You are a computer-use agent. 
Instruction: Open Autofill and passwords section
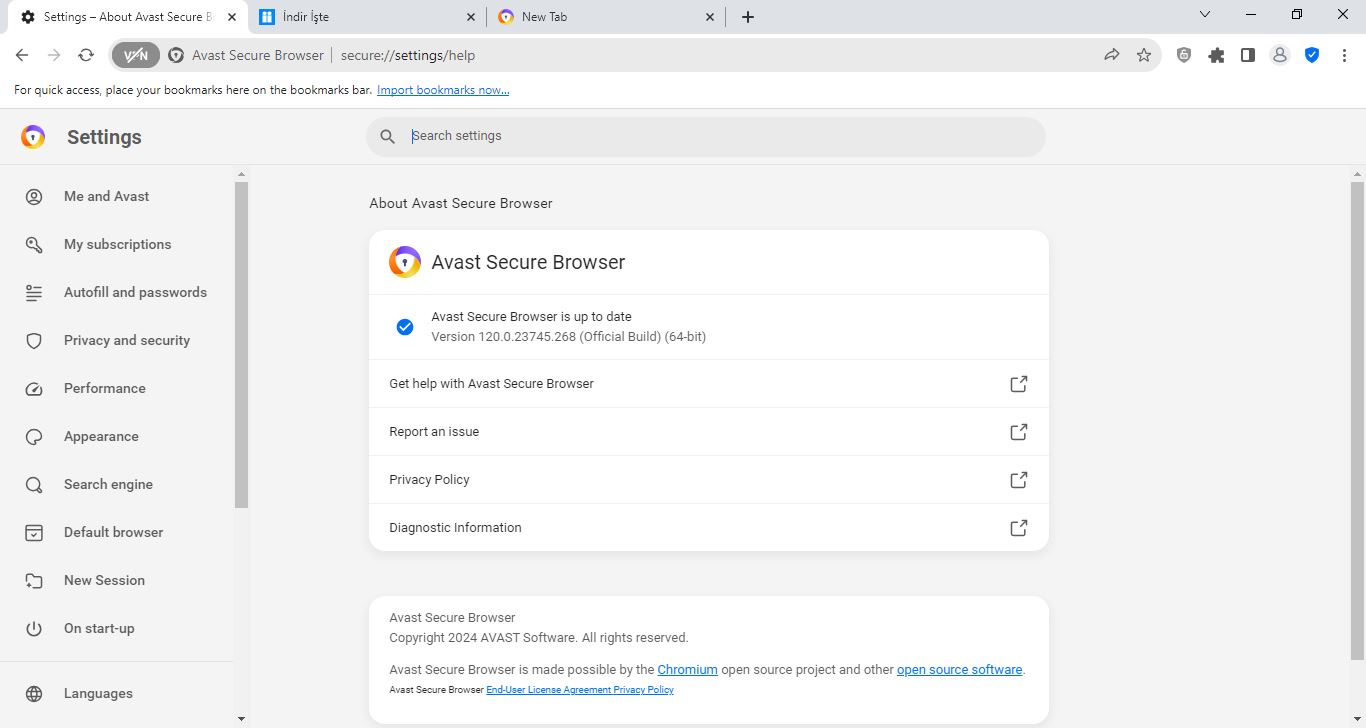[117, 292]
